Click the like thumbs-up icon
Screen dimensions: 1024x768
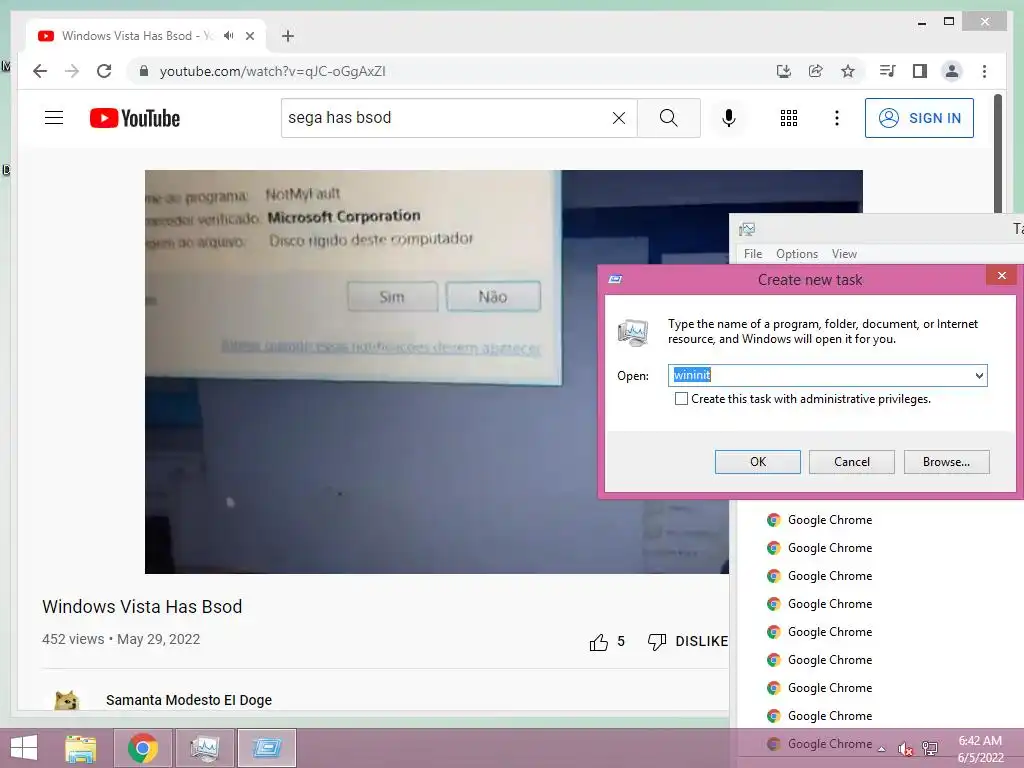[x=598, y=642]
